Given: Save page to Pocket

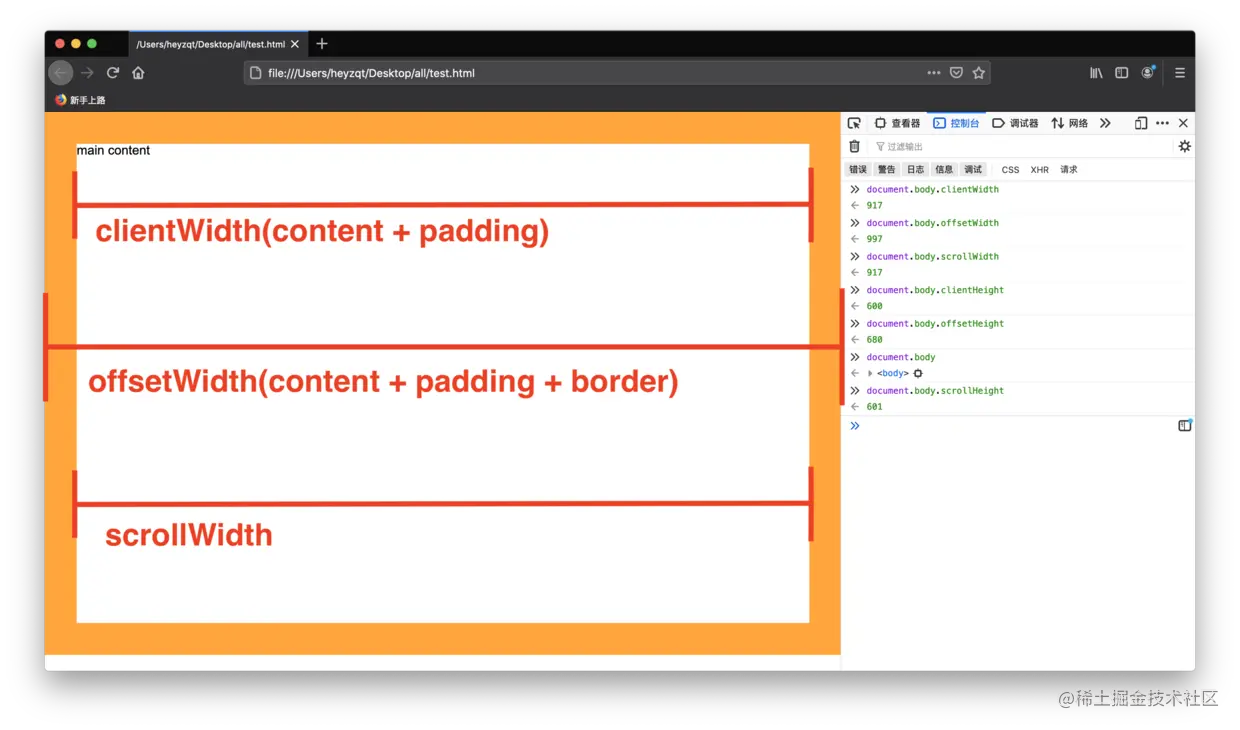Looking at the screenshot, I should pyautogui.click(x=957, y=73).
